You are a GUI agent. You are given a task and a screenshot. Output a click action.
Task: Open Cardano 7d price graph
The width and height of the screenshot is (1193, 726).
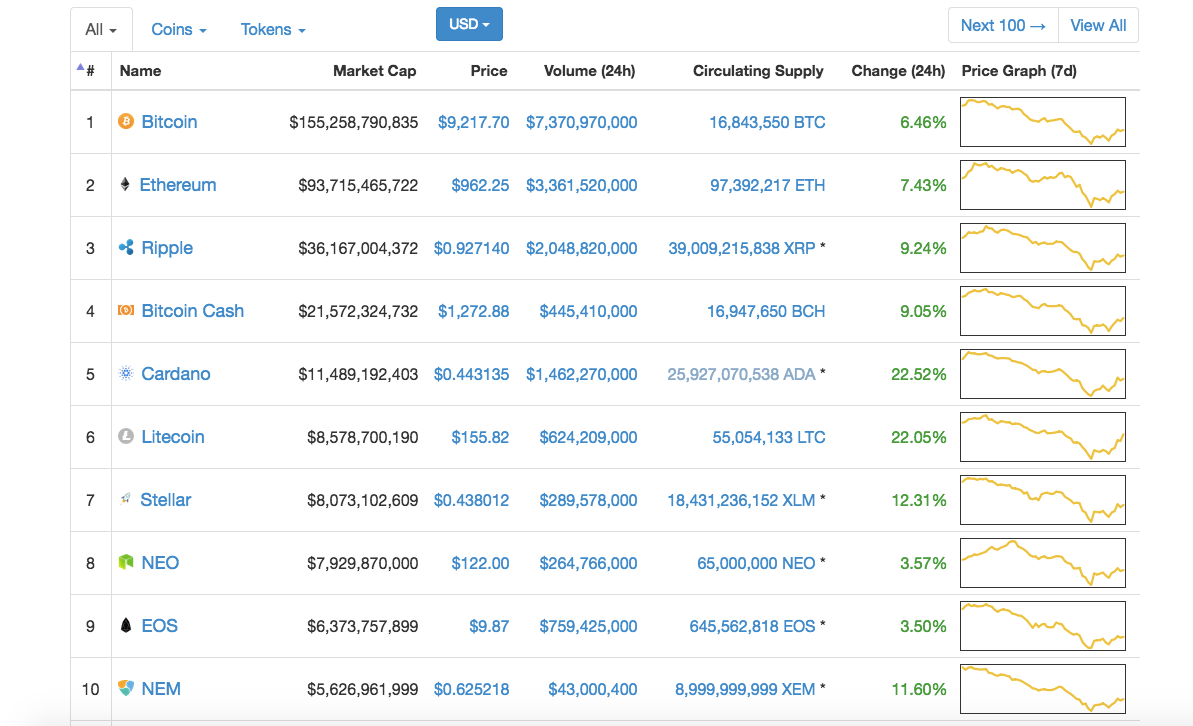pyautogui.click(x=1042, y=374)
